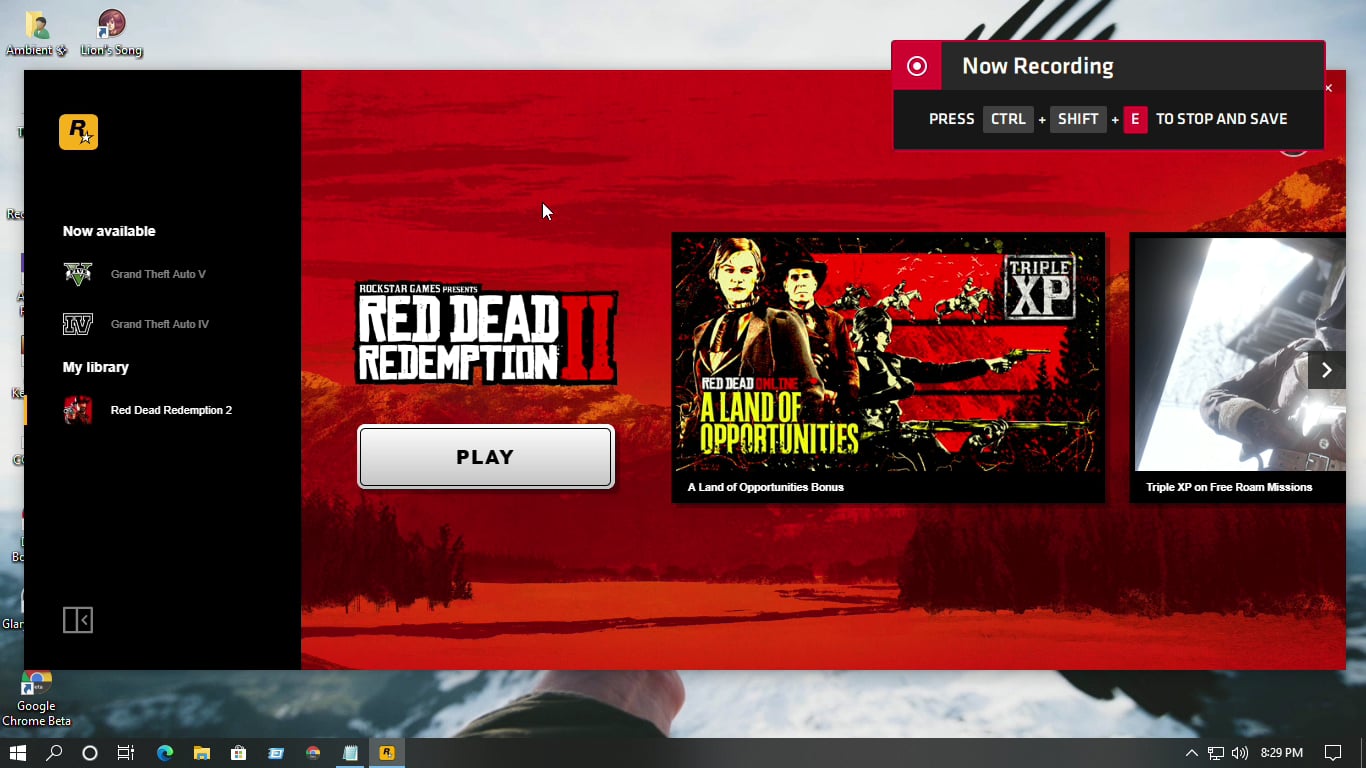Screen dimensions: 1366x768
Task: Click the 'Now available' section heading
Action: click(x=109, y=231)
